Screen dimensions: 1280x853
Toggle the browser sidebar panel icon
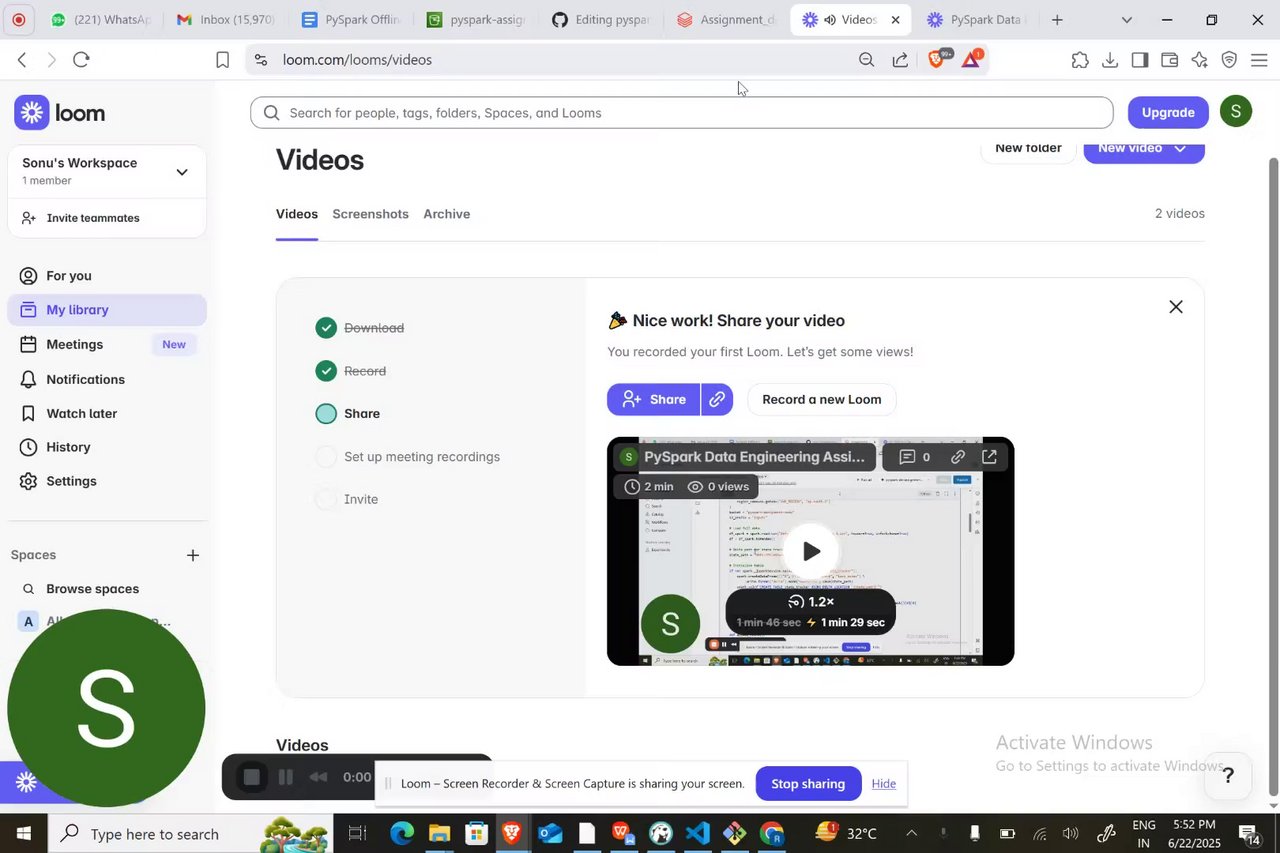click(1140, 60)
